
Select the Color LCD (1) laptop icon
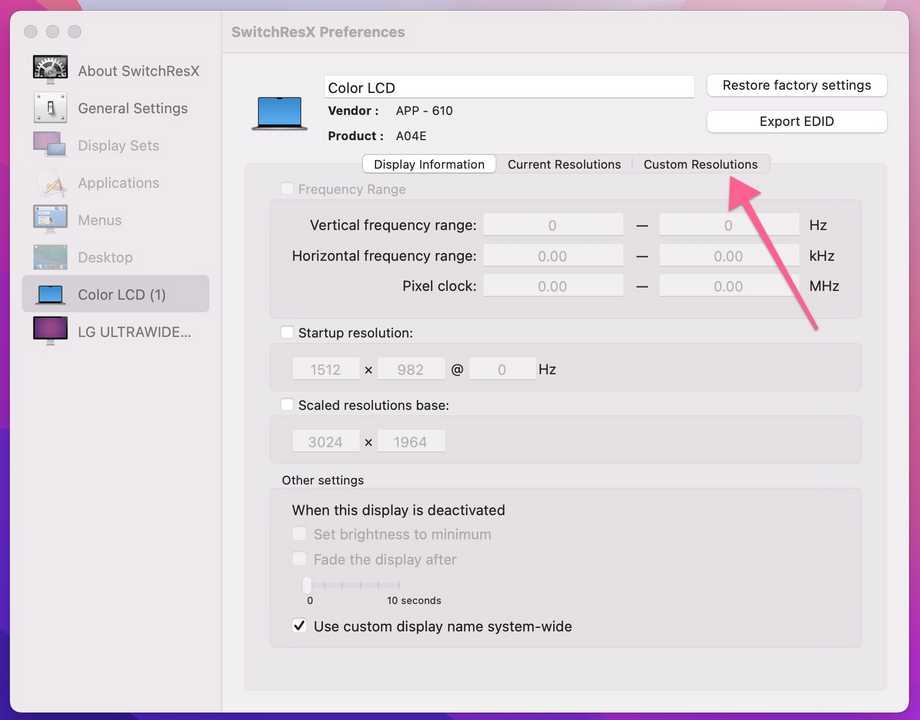tap(50, 294)
